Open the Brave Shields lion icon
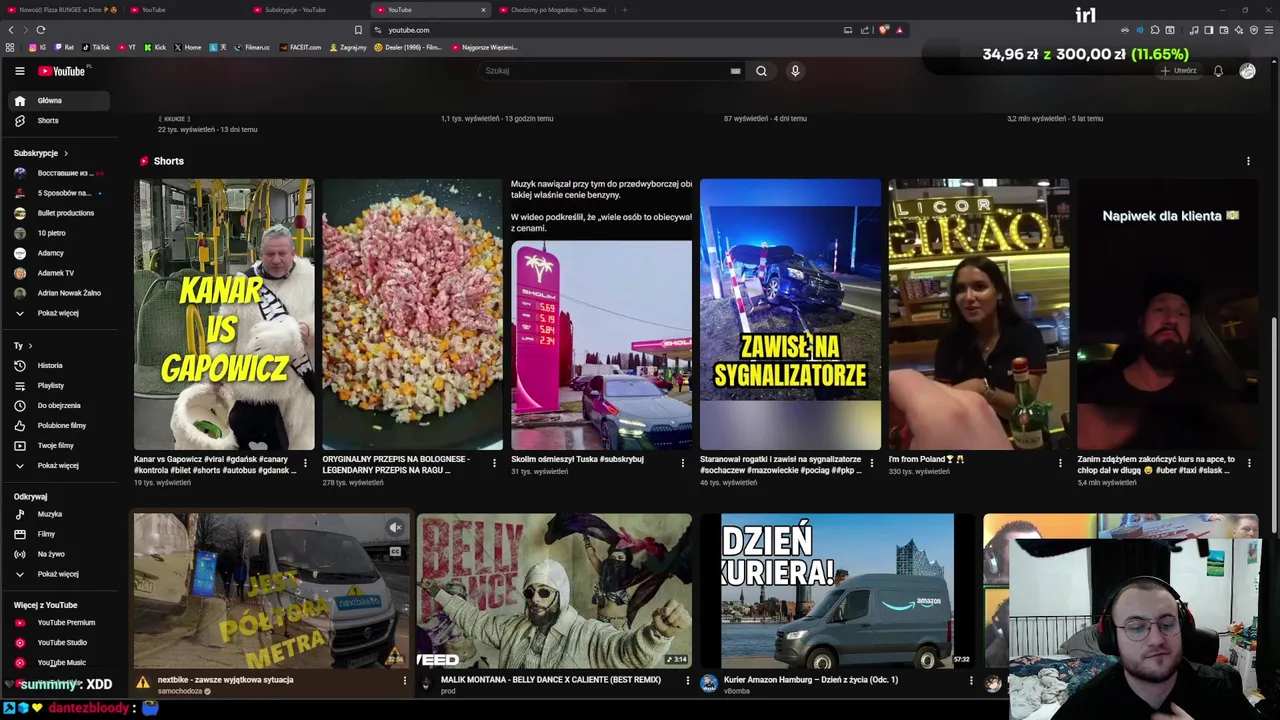The height and width of the screenshot is (720, 1280). pos(883,30)
